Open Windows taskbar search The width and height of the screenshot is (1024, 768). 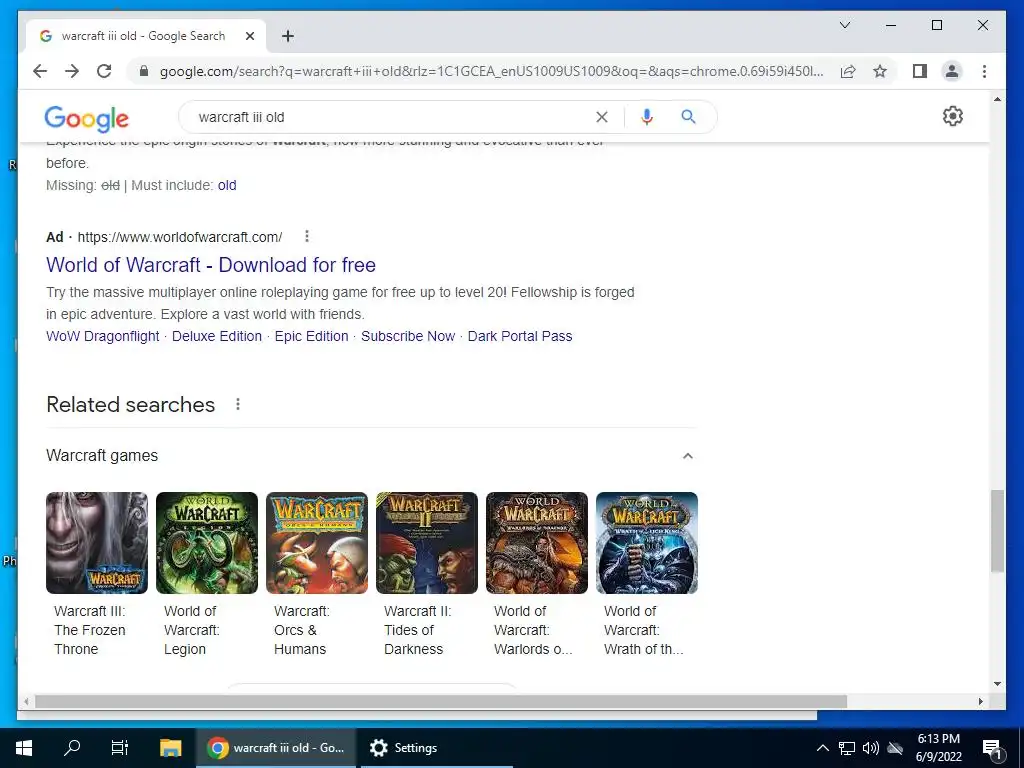coord(72,748)
